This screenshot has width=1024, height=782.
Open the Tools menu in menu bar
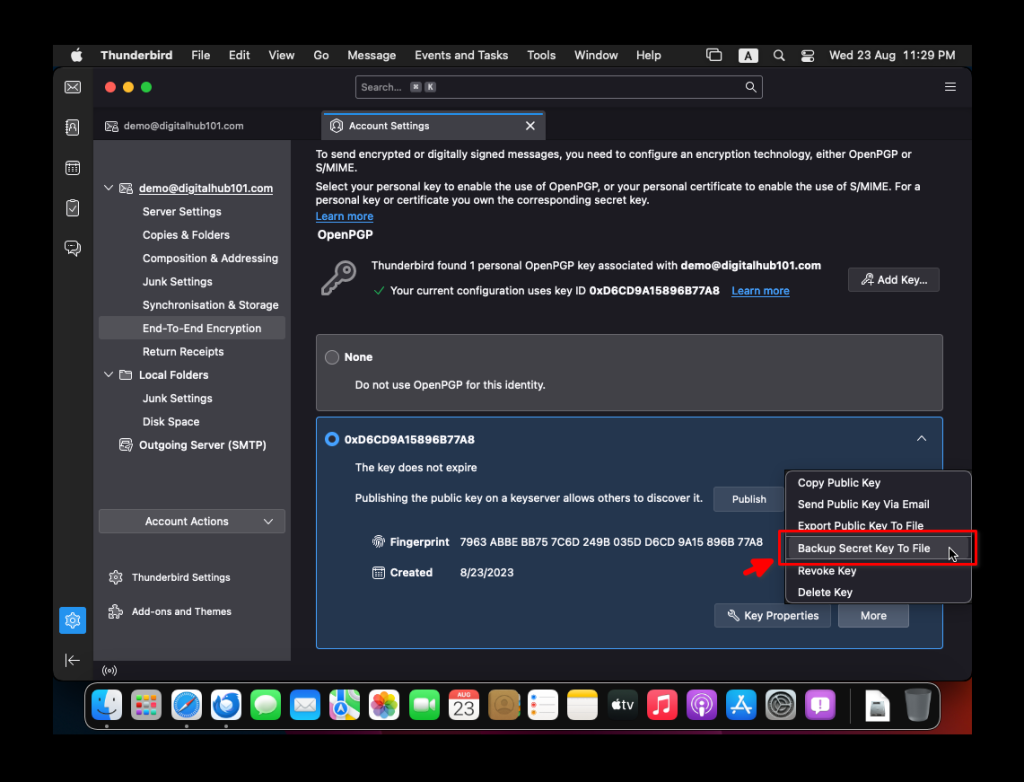(x=541, y=56)
